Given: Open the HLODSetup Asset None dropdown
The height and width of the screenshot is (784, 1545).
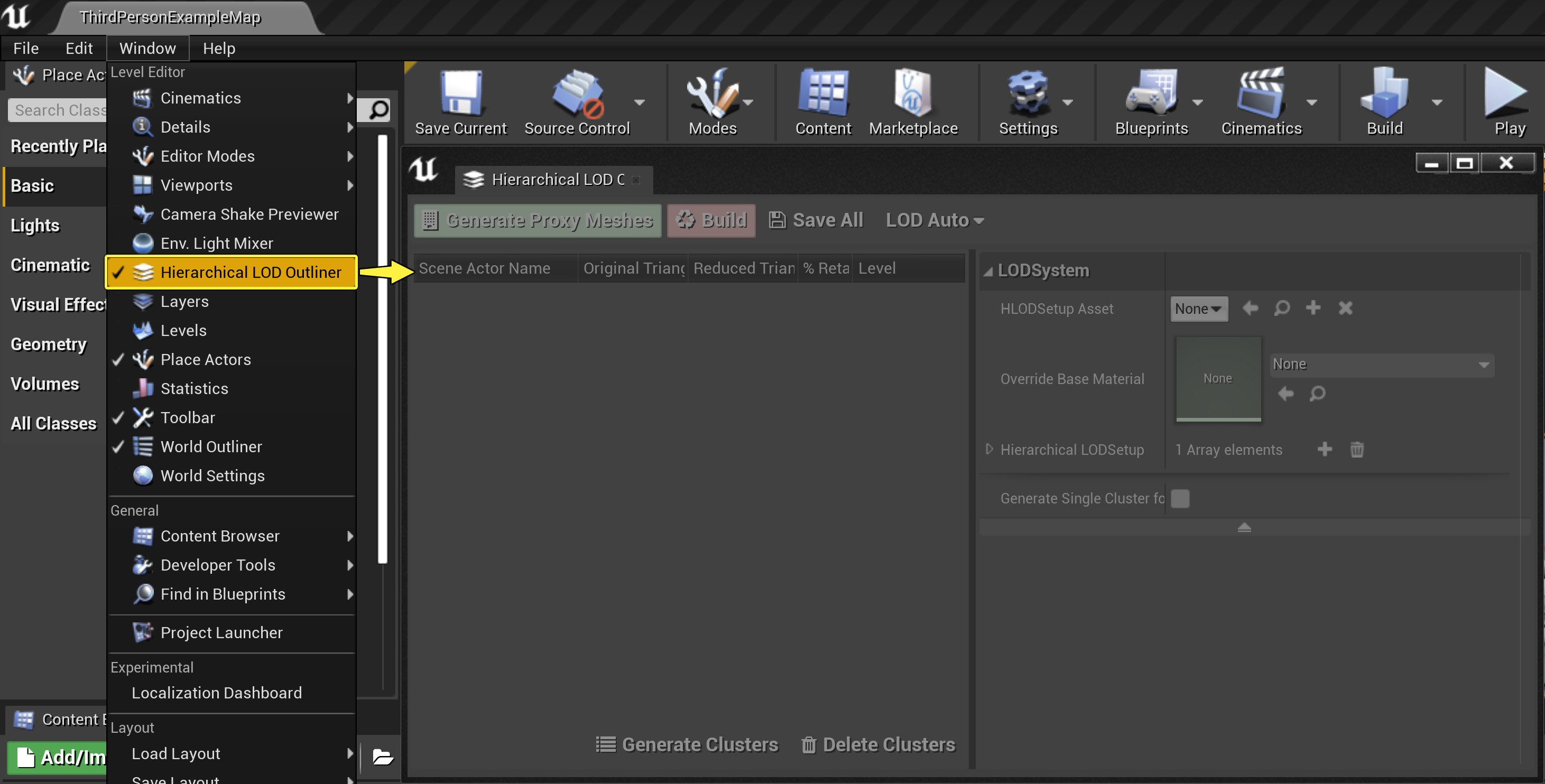Looking at the screenshot, I should [1198, 308].
